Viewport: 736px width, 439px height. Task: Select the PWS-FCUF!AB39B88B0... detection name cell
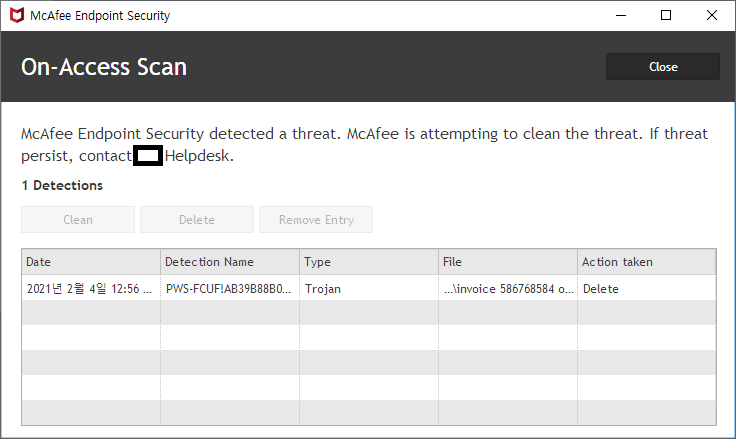coord(230,288)
